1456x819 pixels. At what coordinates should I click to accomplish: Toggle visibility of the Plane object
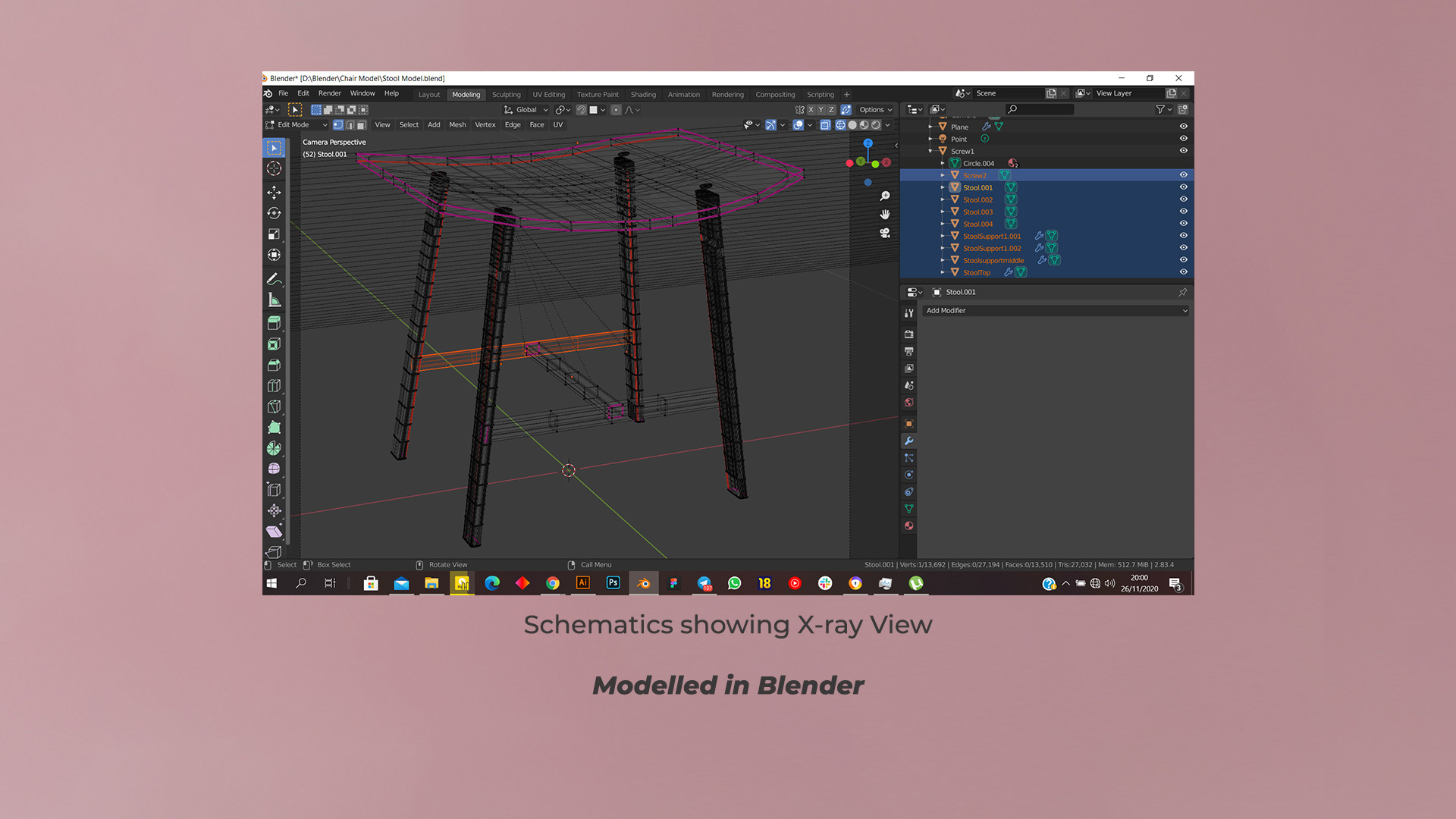click(x=1183, y=127)
